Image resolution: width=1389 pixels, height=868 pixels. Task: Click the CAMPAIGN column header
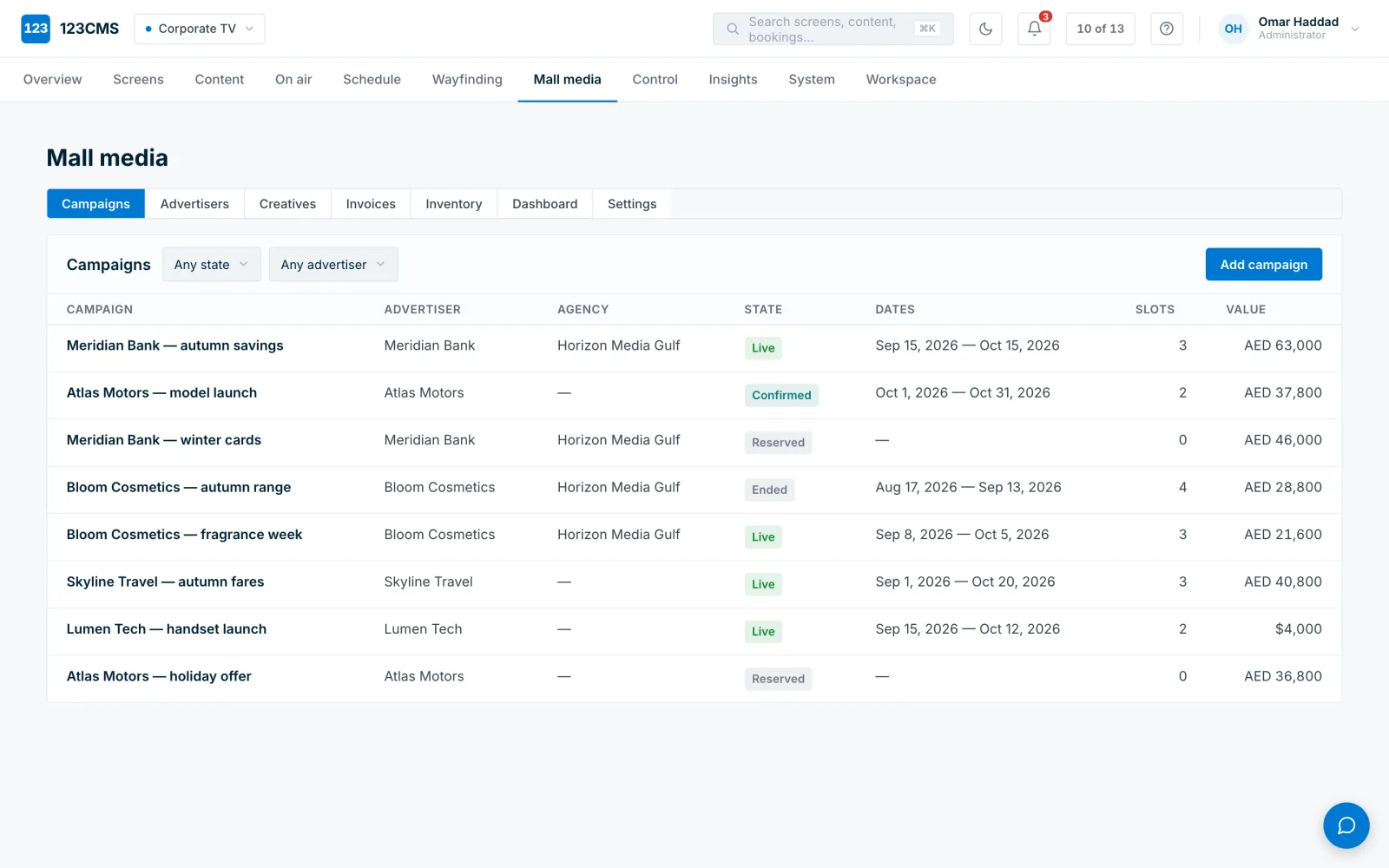[100, 310]
